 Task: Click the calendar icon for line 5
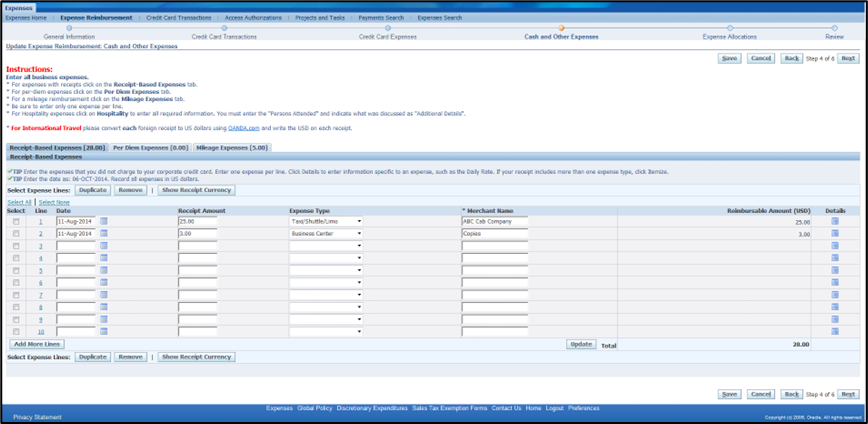tap(104, 270)
